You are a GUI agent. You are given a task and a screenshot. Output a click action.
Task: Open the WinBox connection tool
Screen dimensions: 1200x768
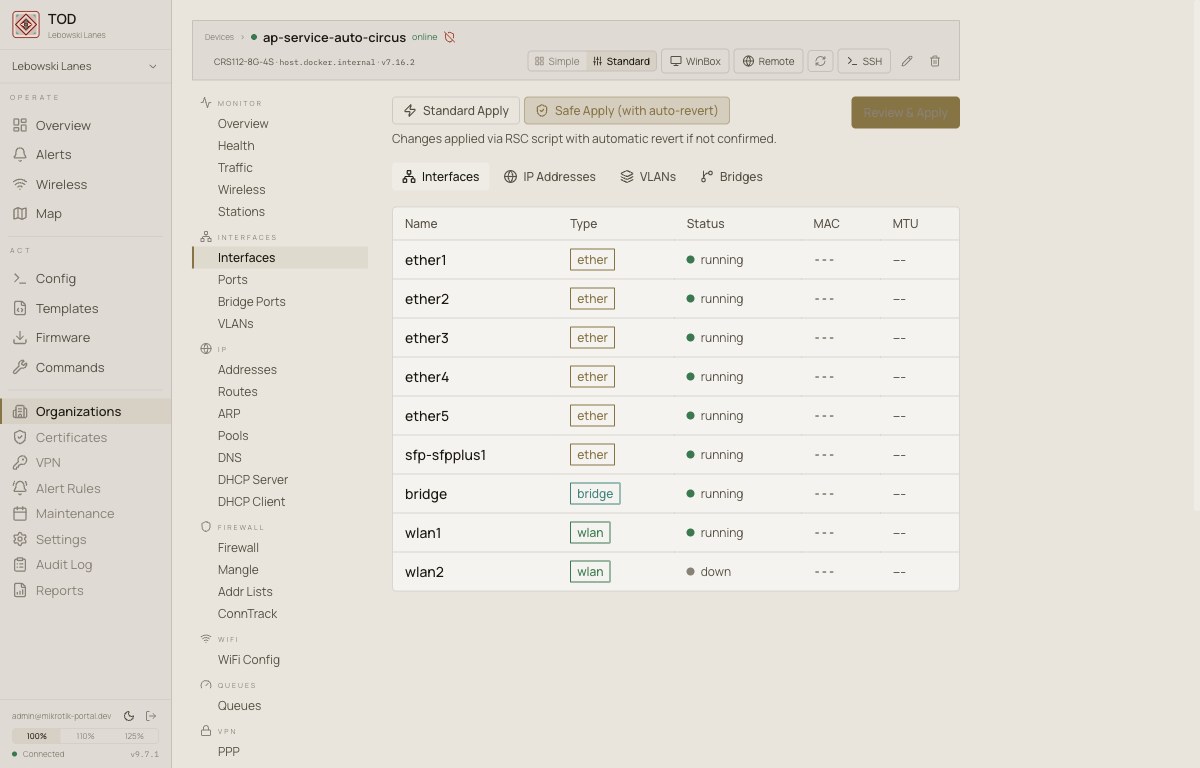[x=695, y=60]
